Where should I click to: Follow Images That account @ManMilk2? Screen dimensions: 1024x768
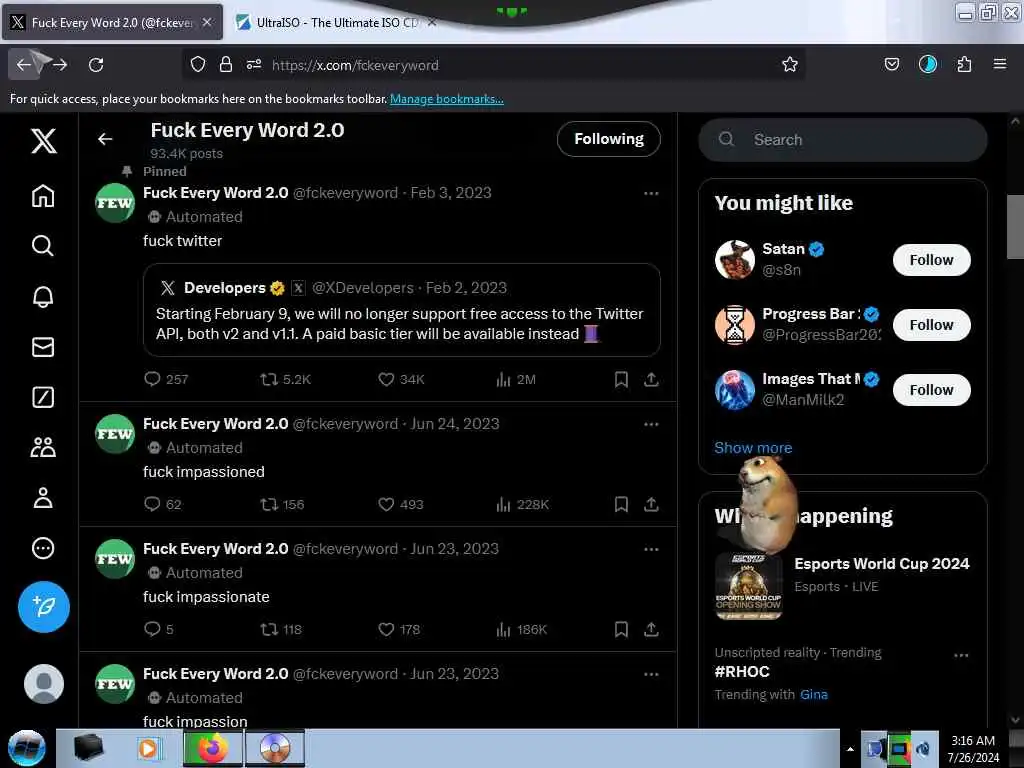pyautogui.click(x=931, y=390)
